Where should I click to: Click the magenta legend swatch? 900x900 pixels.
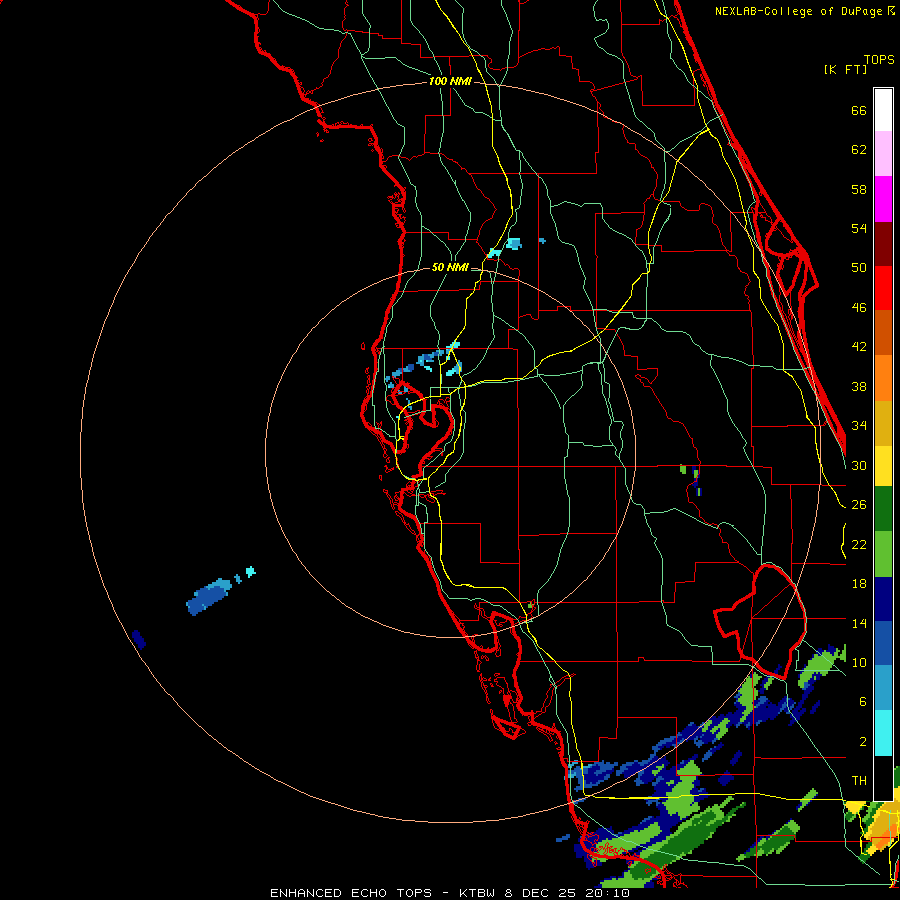[883, 199]
